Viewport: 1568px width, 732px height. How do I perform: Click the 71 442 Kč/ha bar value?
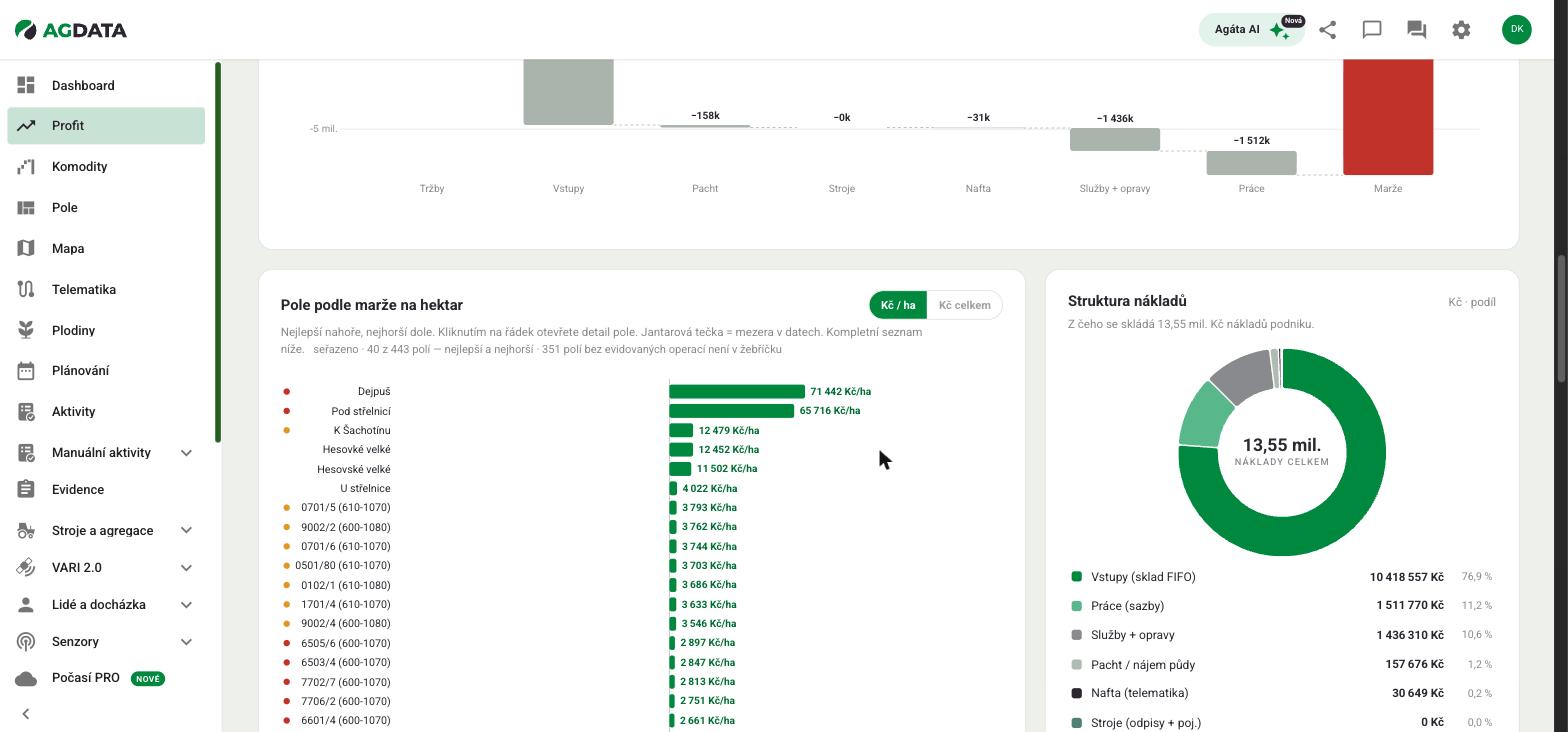click(841, 391)
